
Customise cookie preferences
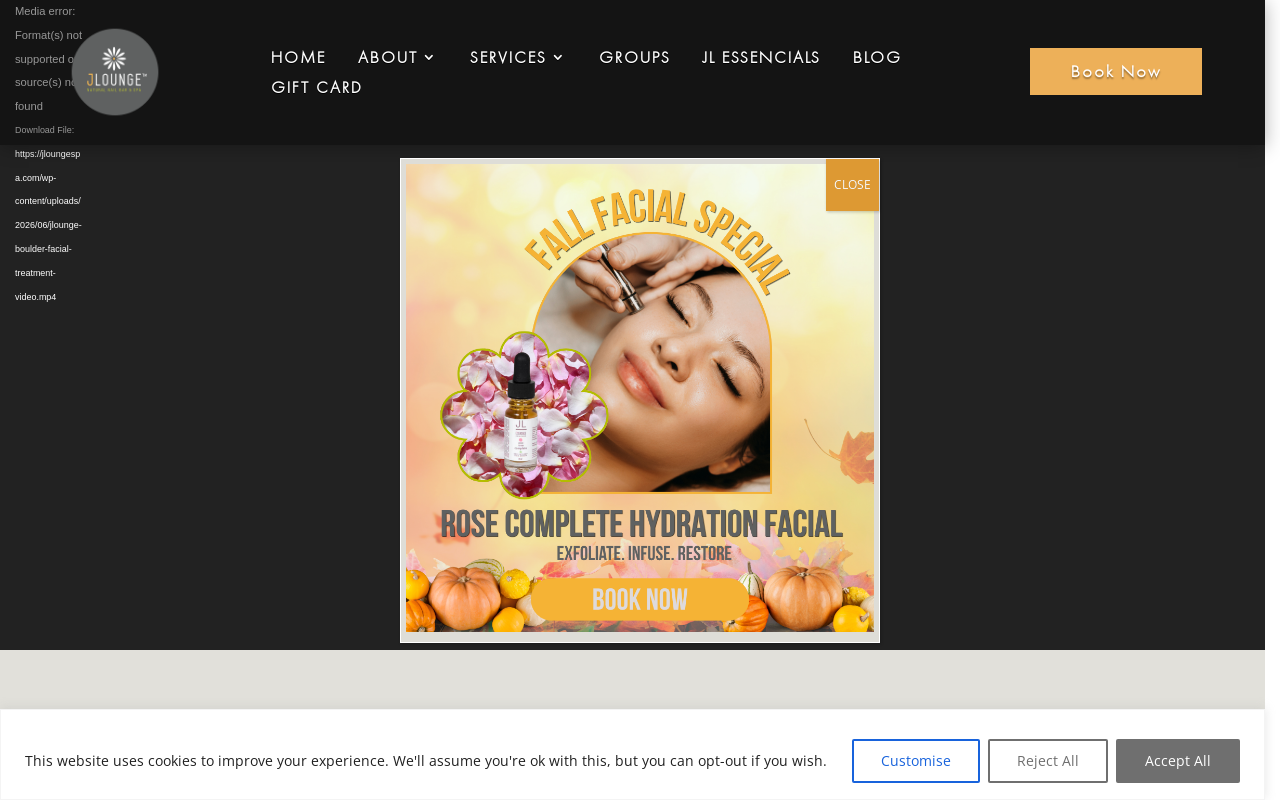[916, 761]
